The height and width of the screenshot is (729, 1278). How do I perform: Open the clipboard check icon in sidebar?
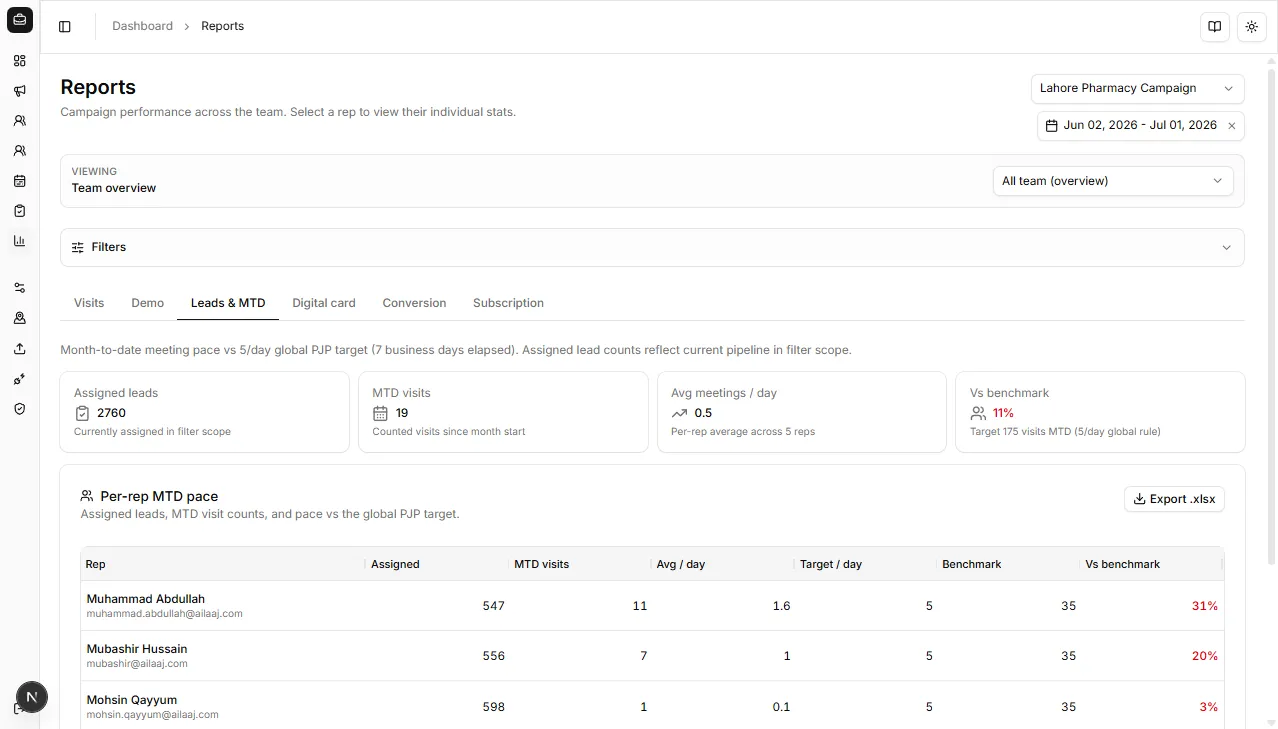click(x=19, y=211)
